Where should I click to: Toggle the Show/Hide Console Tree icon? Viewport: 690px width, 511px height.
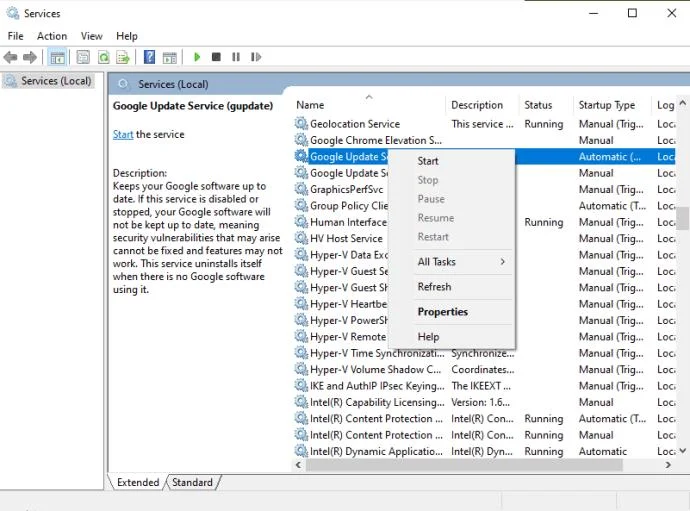[58, 57]
